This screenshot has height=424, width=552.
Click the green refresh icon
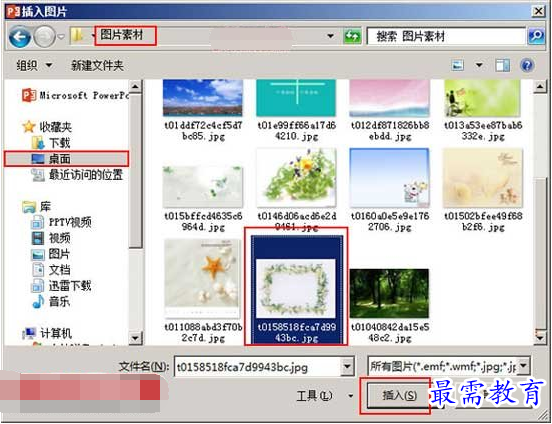[x=352, y=36]
